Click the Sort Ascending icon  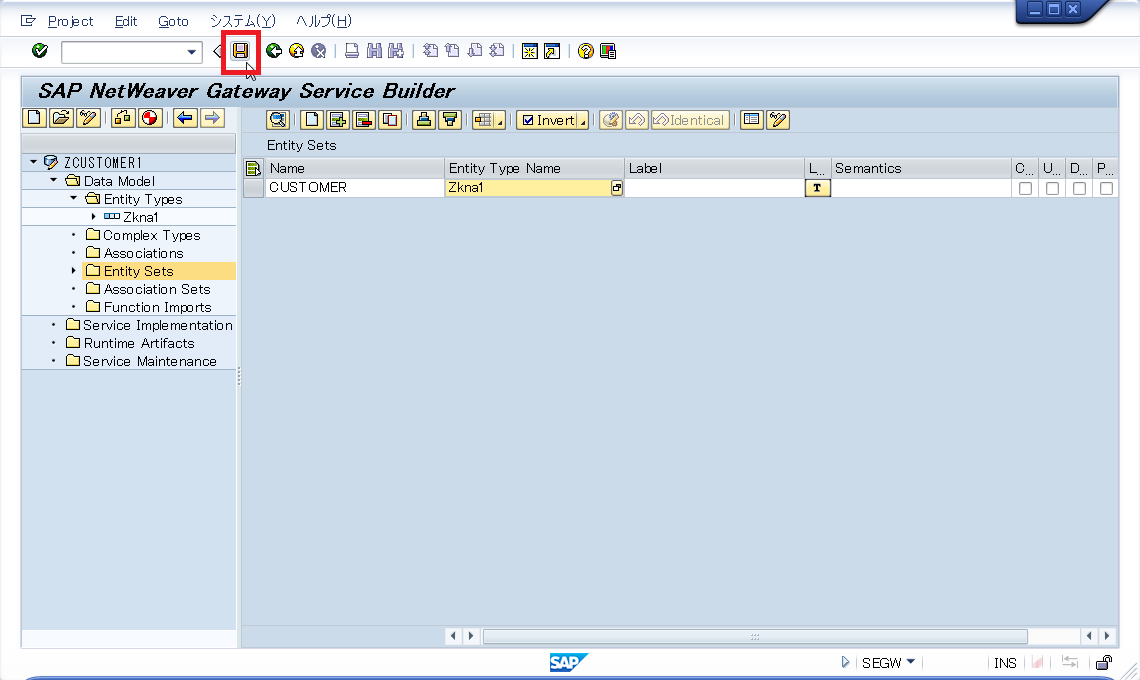(424, 120)
